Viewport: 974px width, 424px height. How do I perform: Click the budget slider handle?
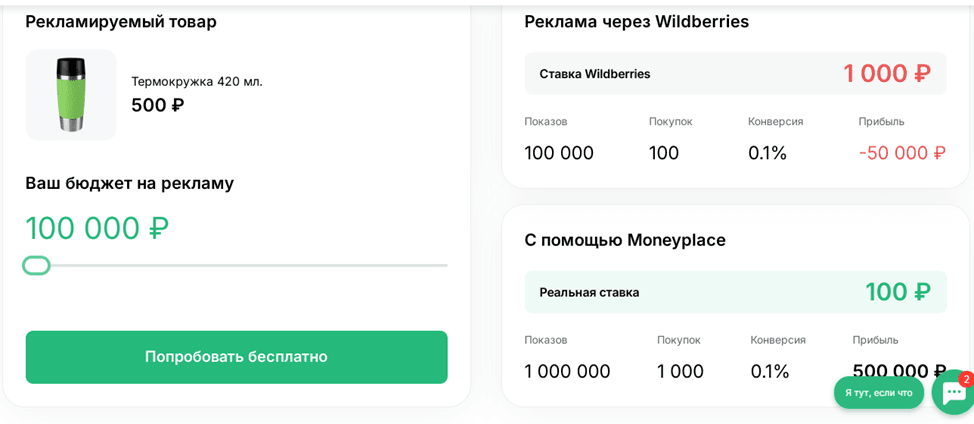(36, 265)
